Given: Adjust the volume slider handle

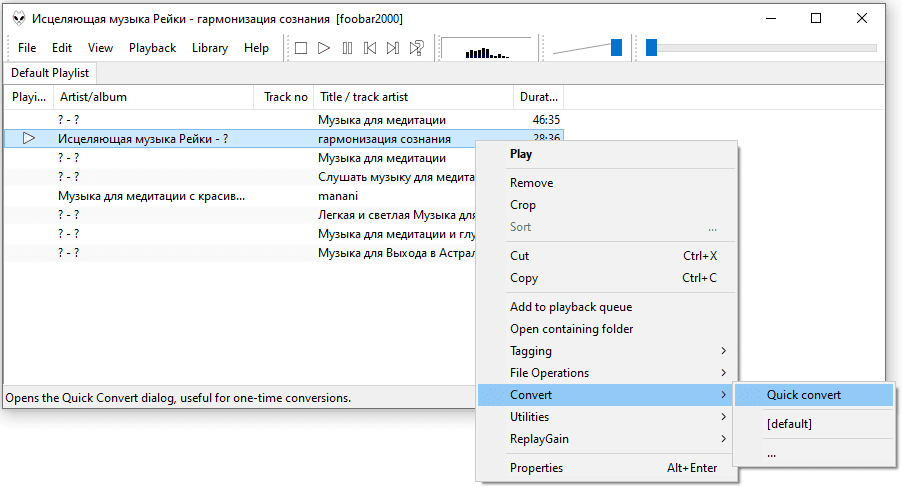Looking at the screenshot, I should pos(617,47).
